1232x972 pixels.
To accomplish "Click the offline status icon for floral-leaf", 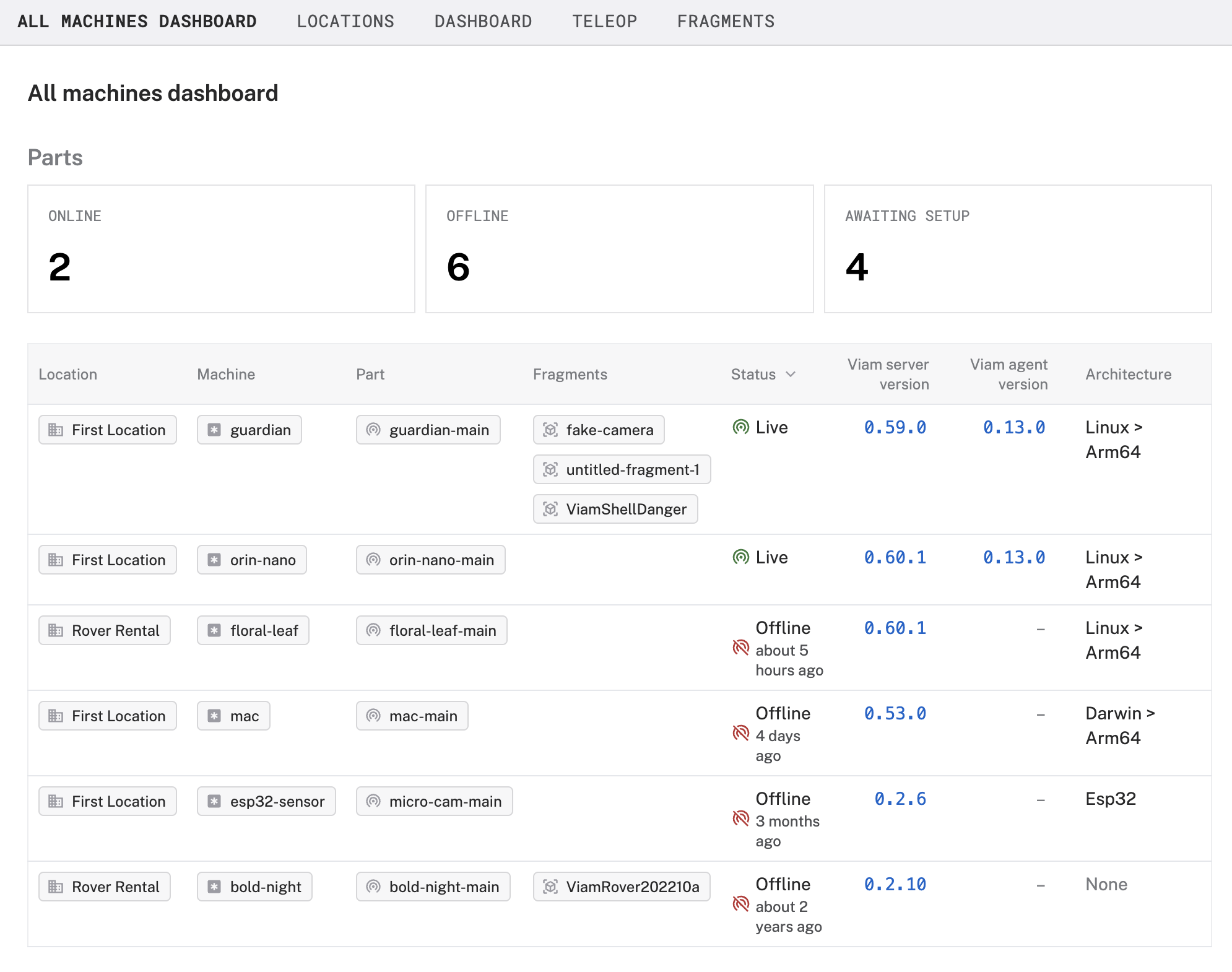I will pyautogui.click(x=740, y=648).
